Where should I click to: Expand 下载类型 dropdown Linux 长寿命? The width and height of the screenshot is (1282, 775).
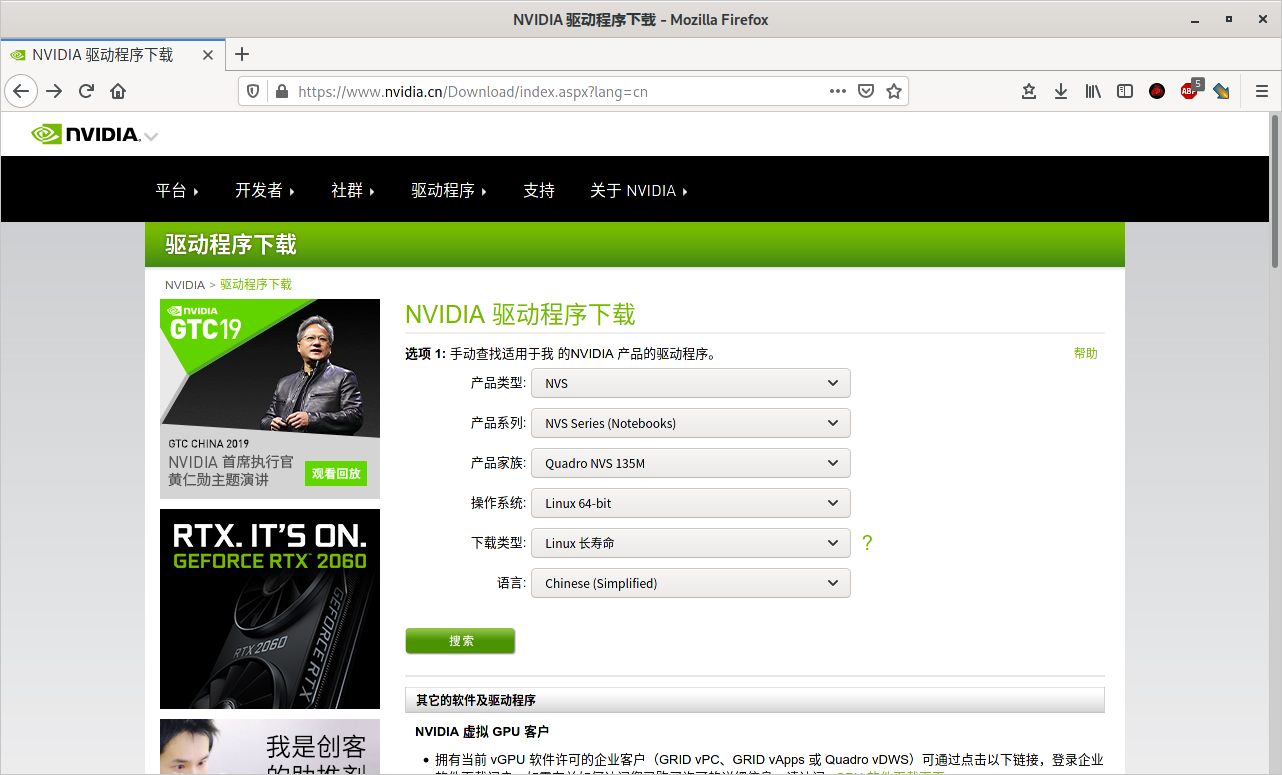[x=691, y=543]
